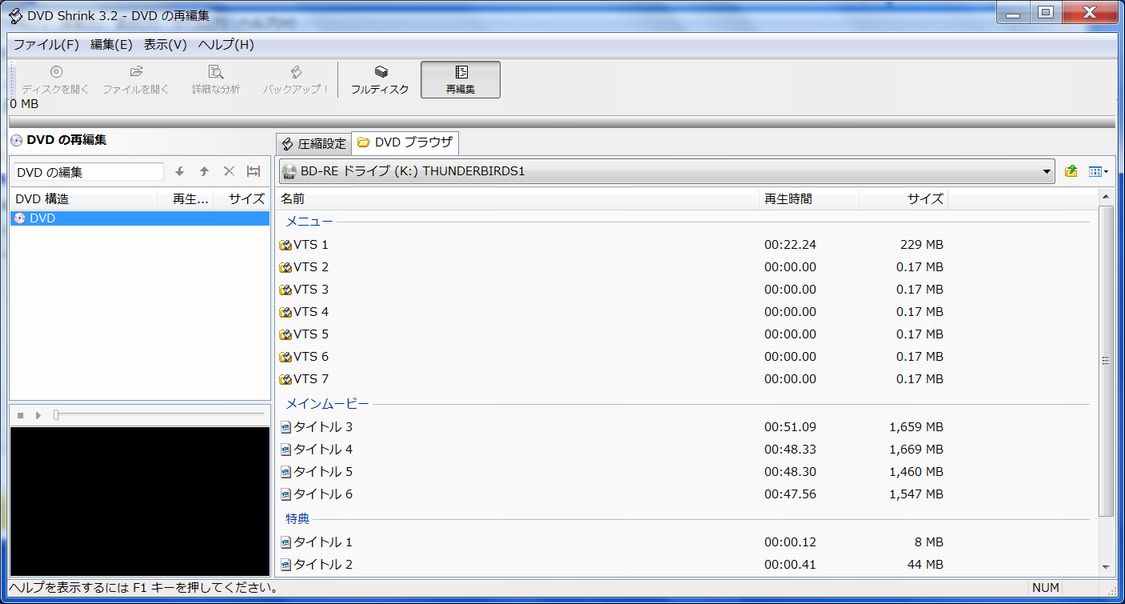This screenshot has height=604, width=1125.
Task: Click the 特典 group header
Action: (297, 519)
